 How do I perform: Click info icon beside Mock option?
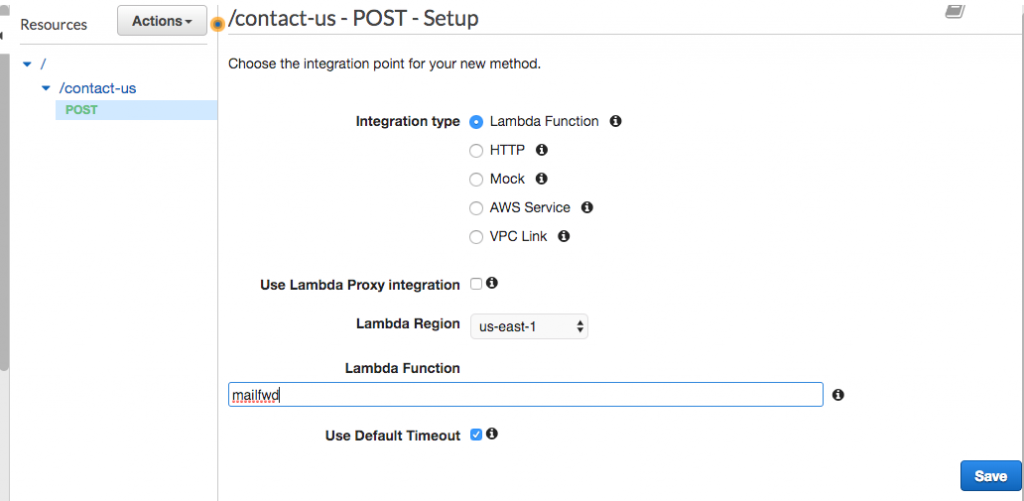(542, 179)
